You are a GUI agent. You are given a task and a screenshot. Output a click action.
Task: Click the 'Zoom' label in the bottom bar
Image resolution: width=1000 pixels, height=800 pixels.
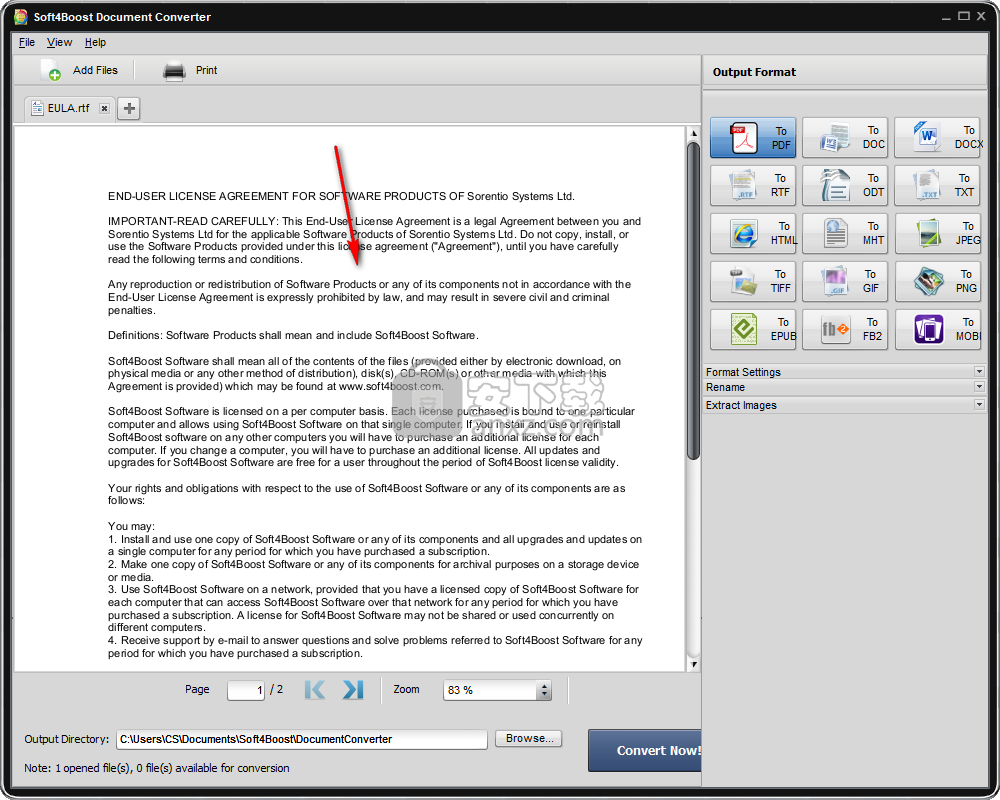[x=406, y=689]
